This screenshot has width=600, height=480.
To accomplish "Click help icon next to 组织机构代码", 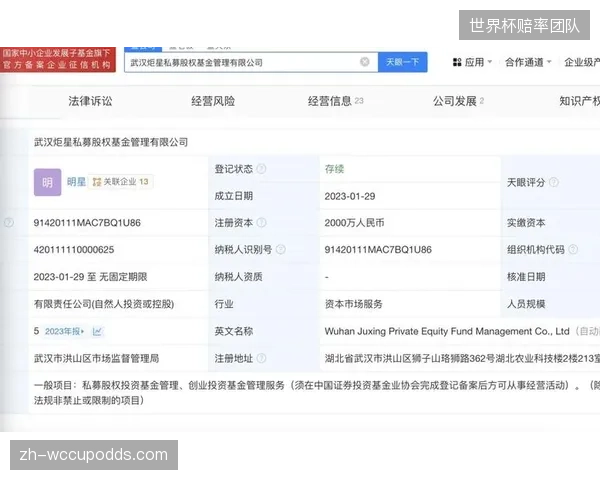I will (x=573, y=250).
